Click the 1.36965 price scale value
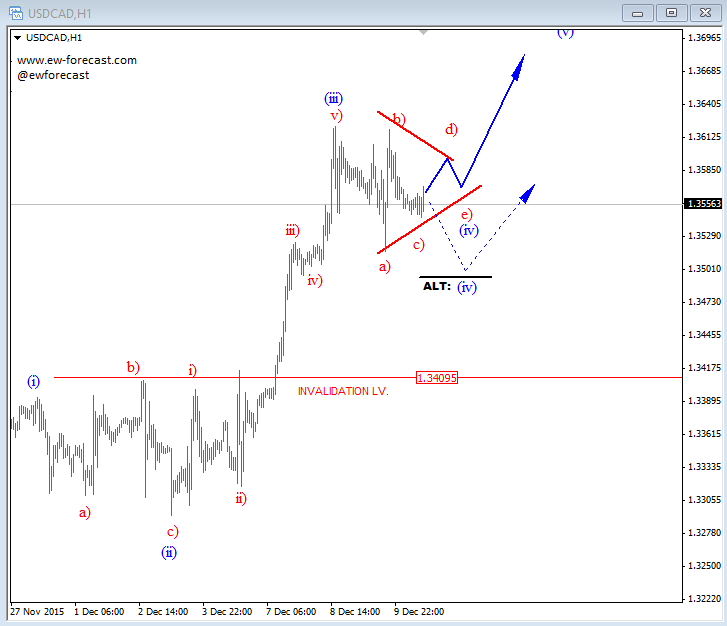This screenshot has width=727, height=626. [704, 38]
